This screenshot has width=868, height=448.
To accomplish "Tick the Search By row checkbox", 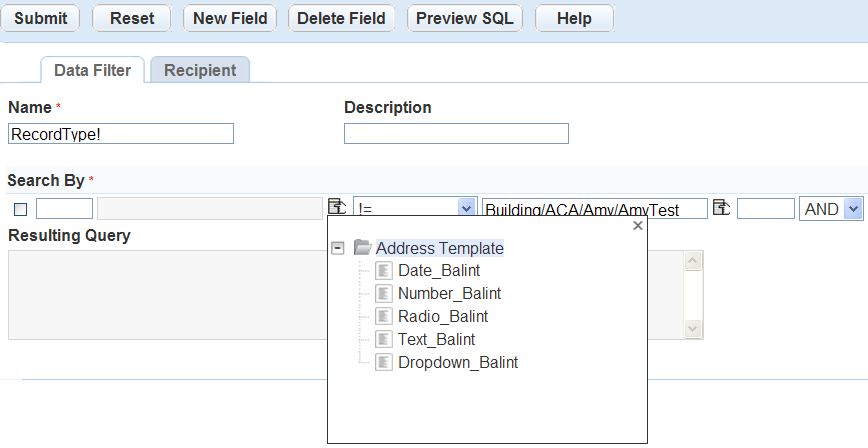I will (x=21, y=209).
